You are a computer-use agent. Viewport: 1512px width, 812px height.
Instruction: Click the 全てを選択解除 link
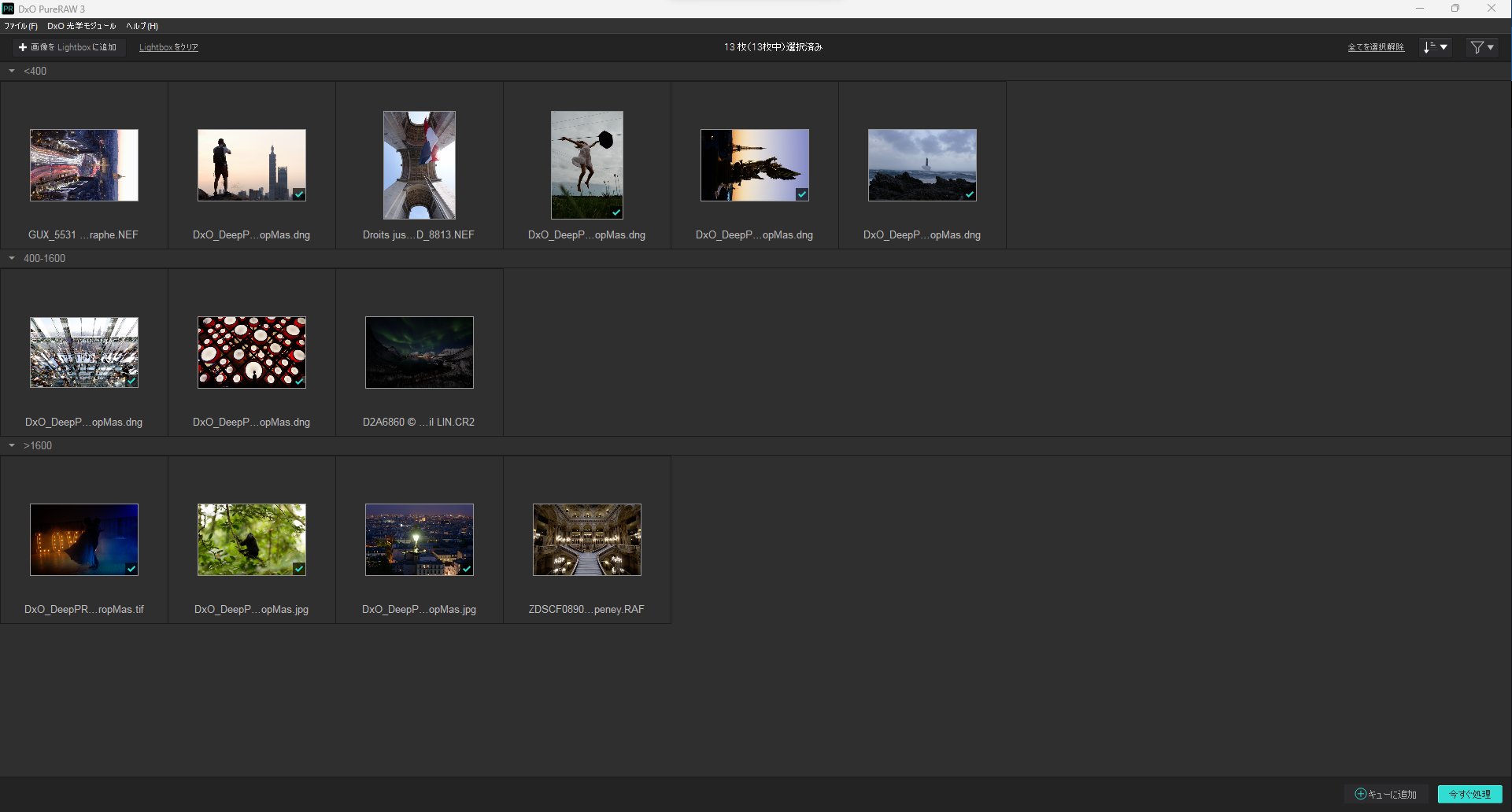(1376, 47)
